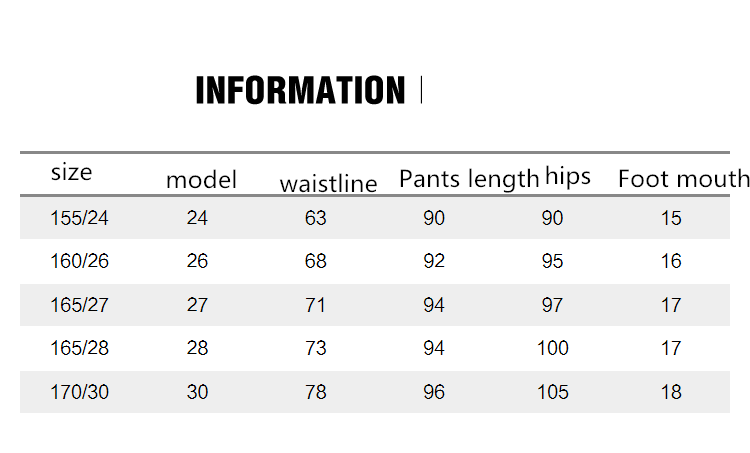
Task: Click the 165/28 size cell
Action: pyautogui.click(x=79, y=348)
